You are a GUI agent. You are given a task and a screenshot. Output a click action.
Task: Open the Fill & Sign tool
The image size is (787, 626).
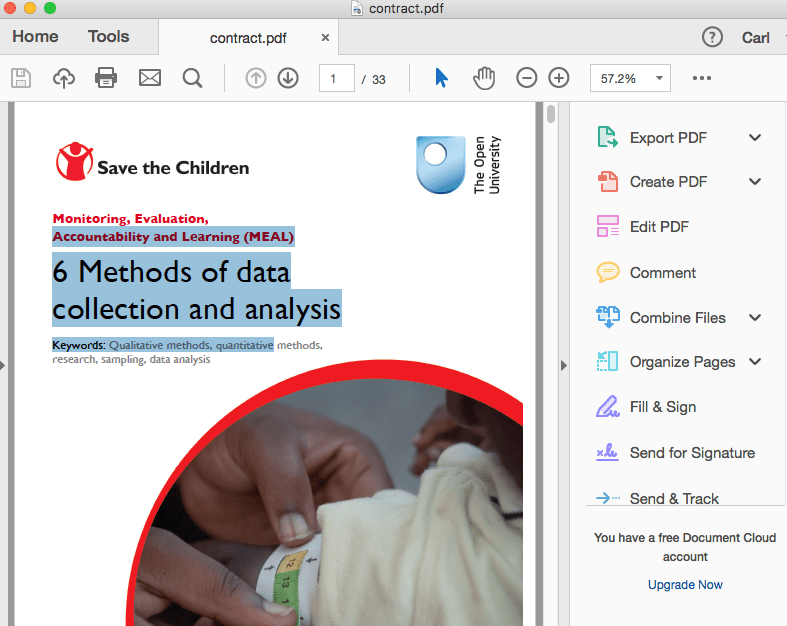tap(662, 407)
